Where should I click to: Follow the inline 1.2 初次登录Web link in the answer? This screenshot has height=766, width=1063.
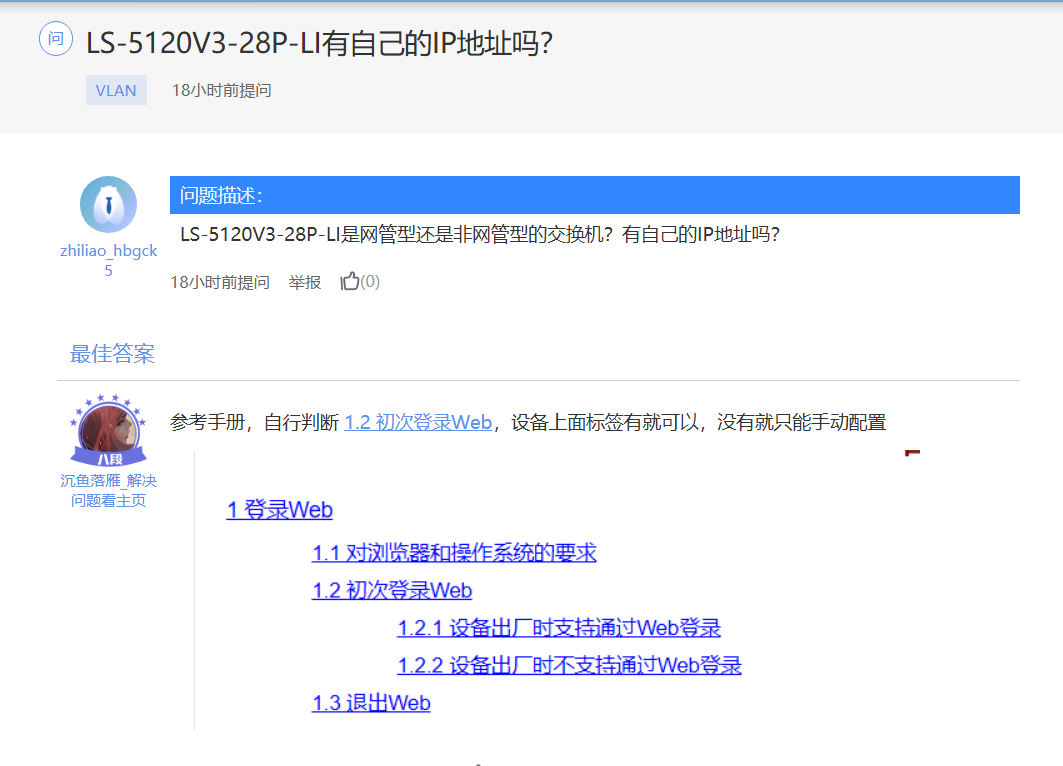pyautogui.click(x=418, y=422)
